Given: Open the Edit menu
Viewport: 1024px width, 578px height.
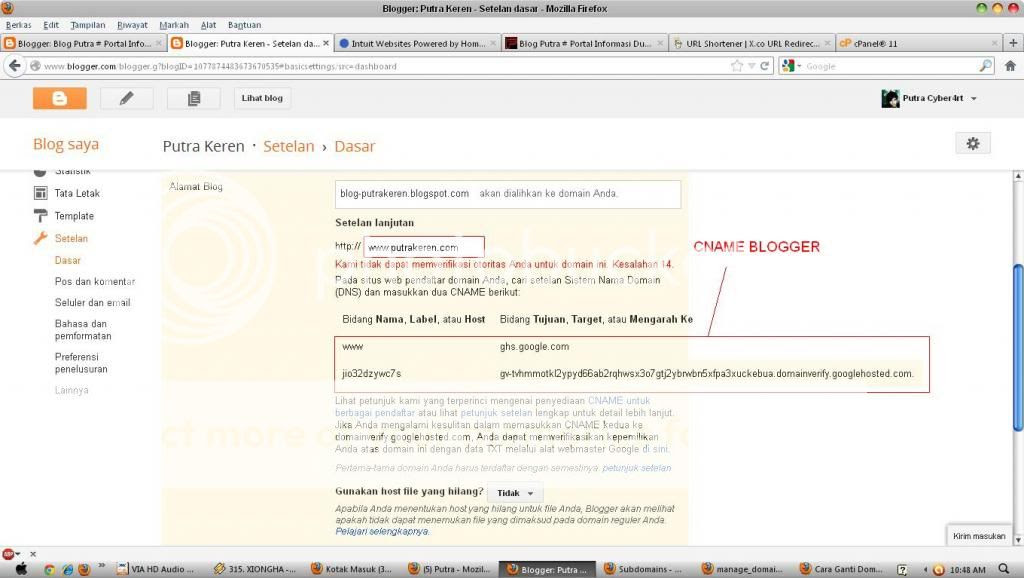Looking at the screenshot, I should [x=51, y=25].
